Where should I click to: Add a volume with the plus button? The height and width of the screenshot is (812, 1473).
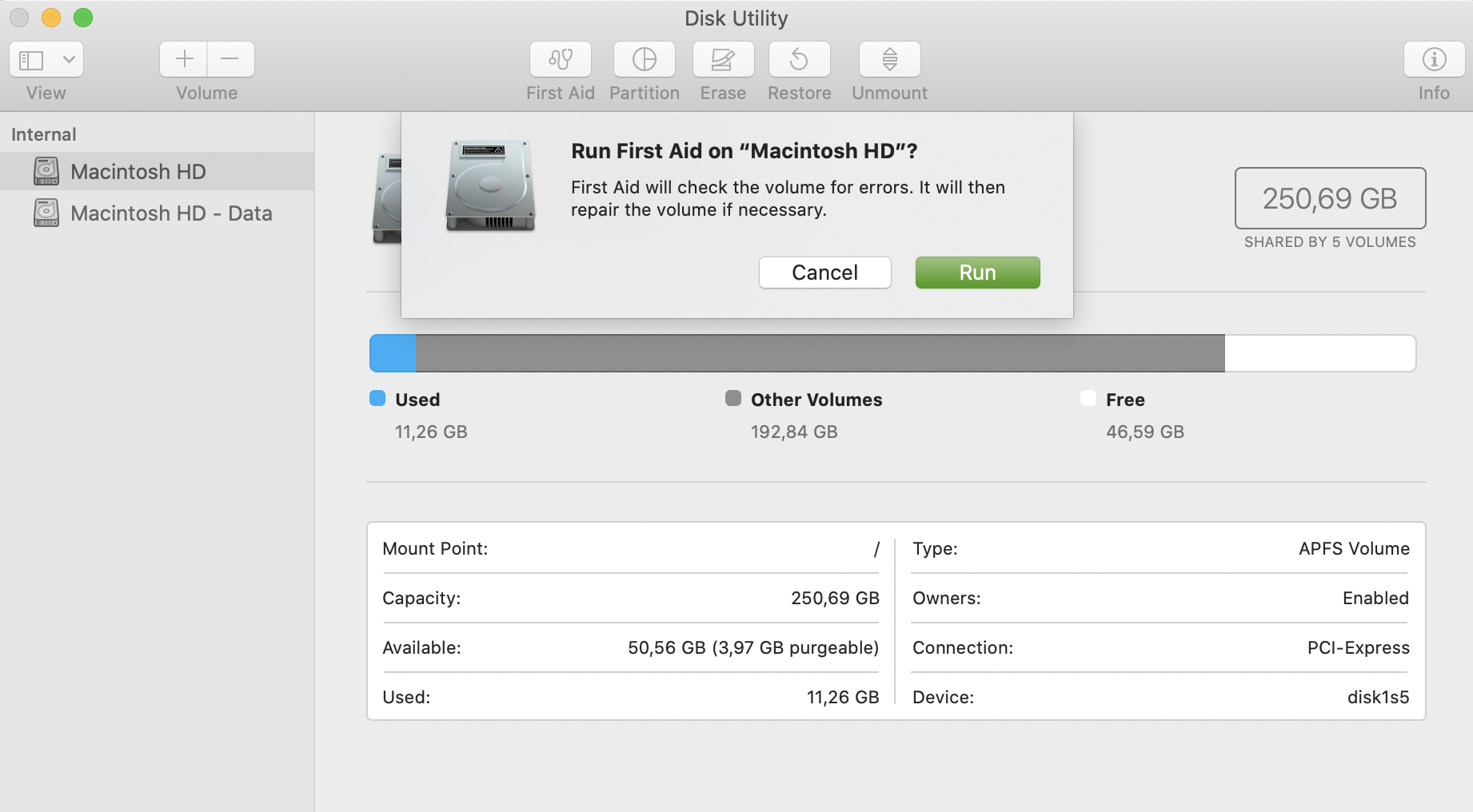pos(184,59)
